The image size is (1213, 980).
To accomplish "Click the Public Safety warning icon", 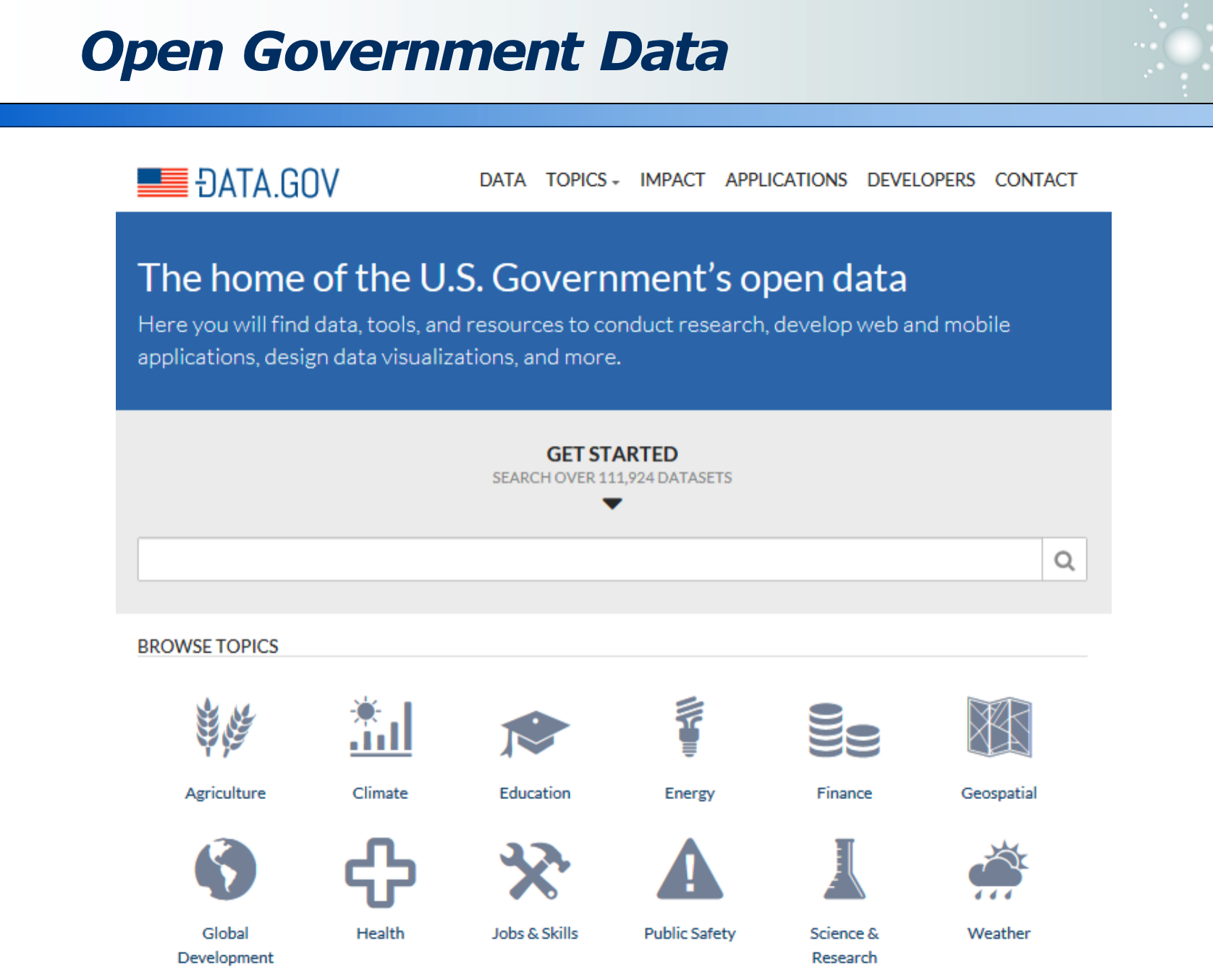I will click(690, 869).
